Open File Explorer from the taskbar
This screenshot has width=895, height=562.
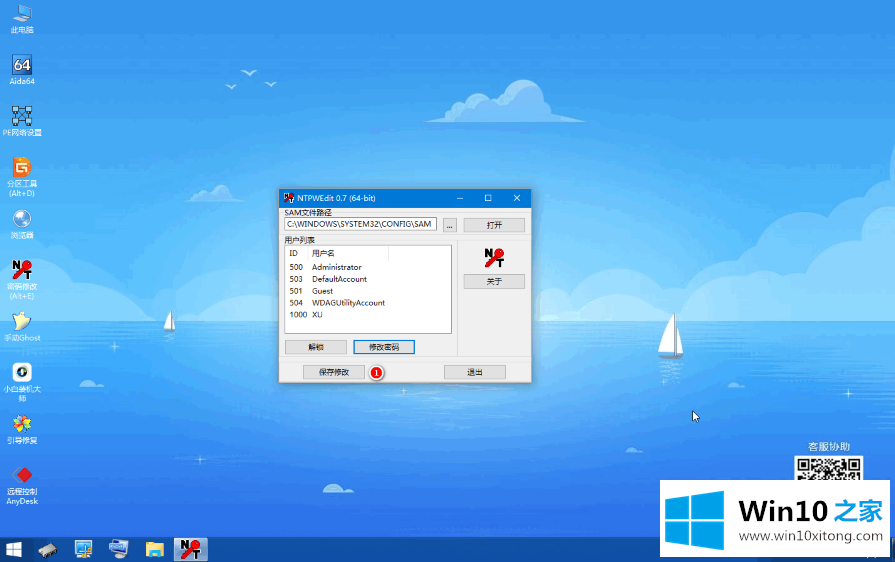[x=154, y=549]
